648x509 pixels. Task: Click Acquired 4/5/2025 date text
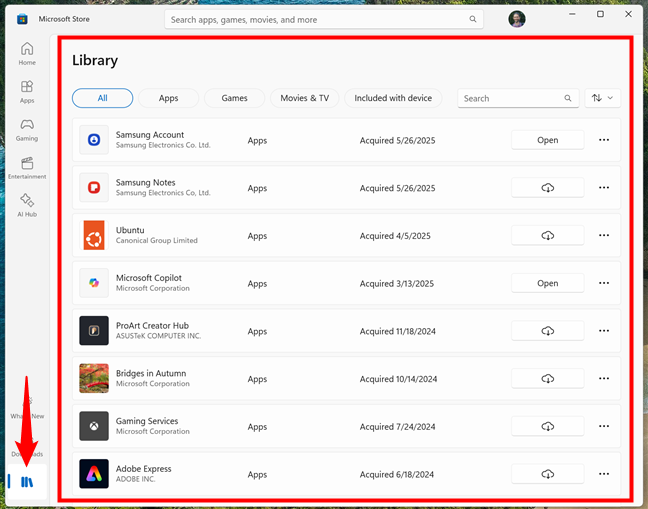(395, 235)
